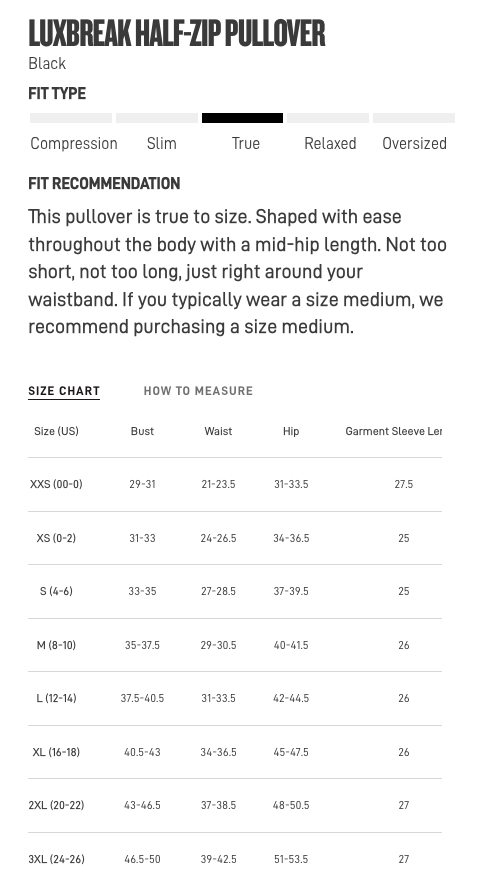Image resolution: width=498 pixels, height=876 pixels.
Task: Click the Bust column header
Action: coord(142,431)
